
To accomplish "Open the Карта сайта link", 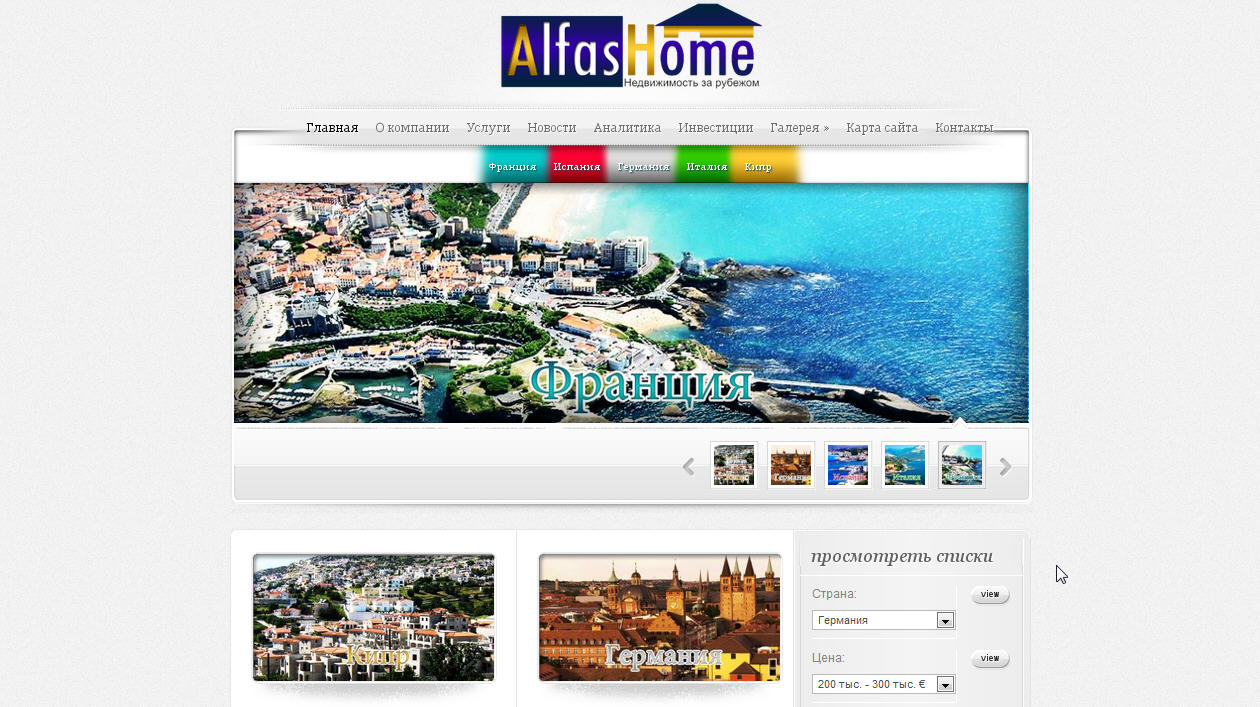I will [x=882, y=128].
